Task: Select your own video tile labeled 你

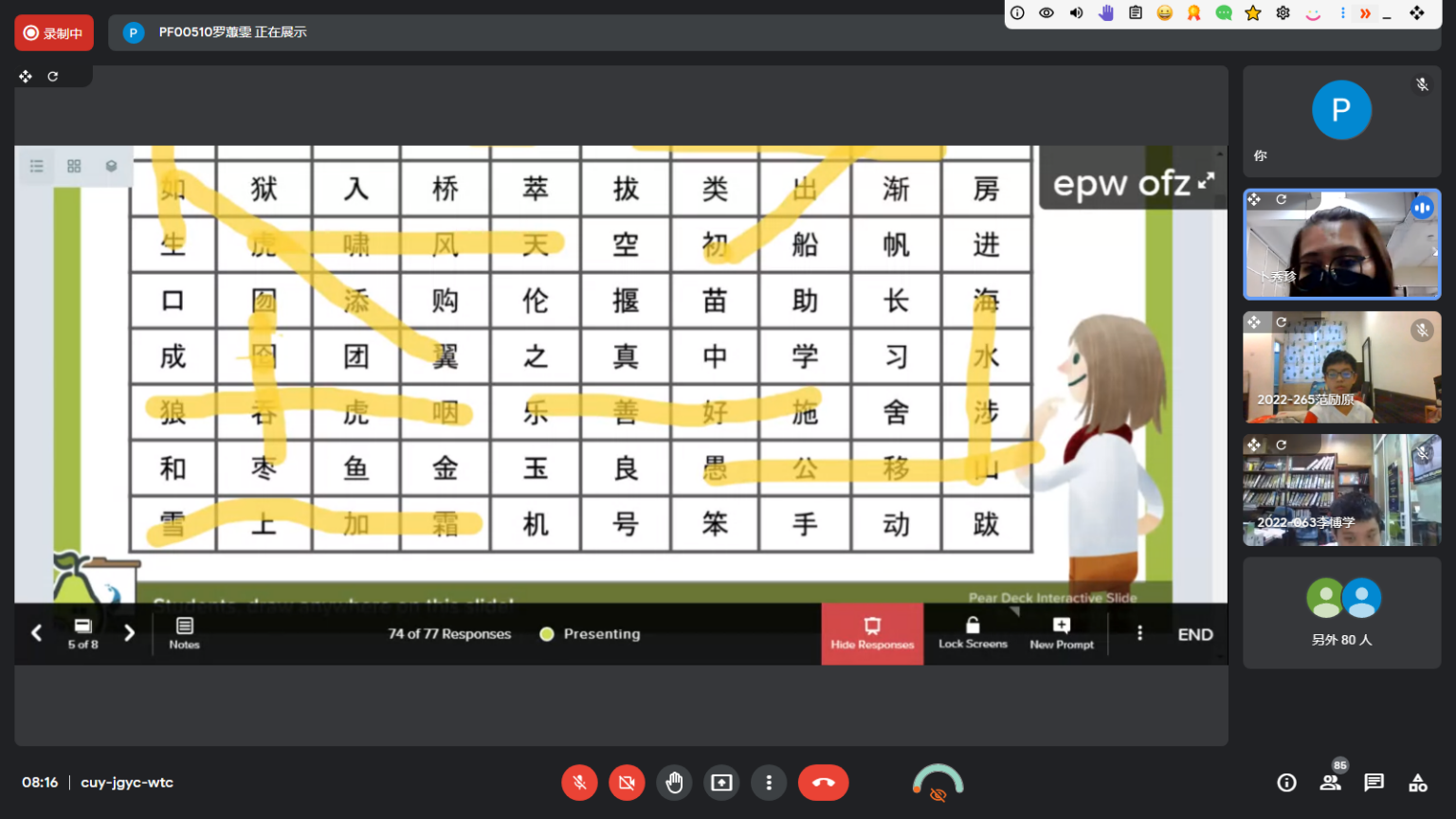Action: [1341, 121]
